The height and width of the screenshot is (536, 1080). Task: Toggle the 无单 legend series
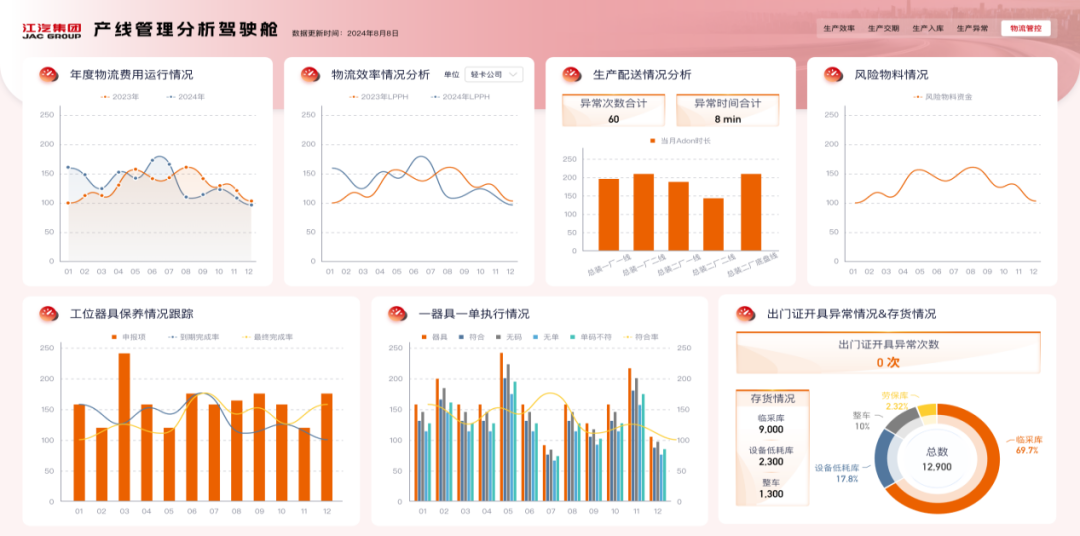(544, 337)
